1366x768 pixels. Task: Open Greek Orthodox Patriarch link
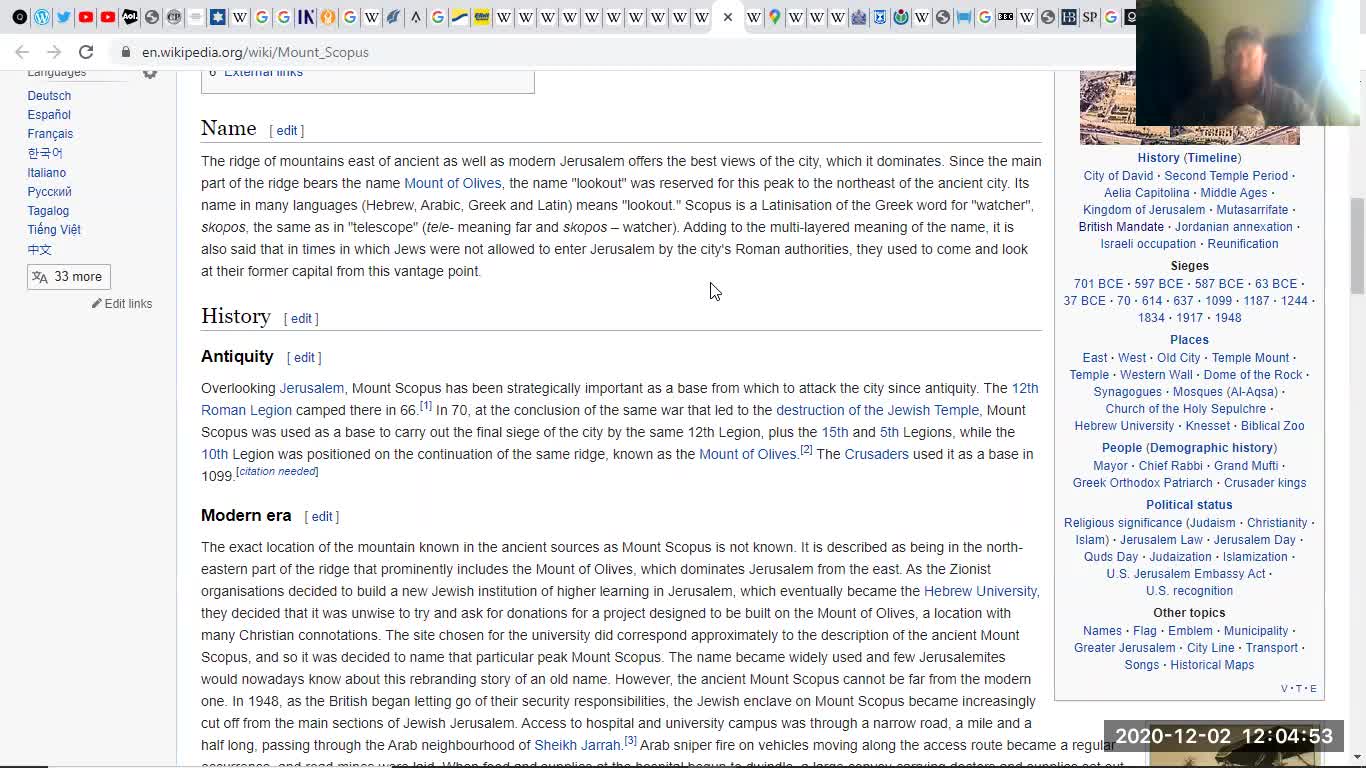coord(1142,483)
